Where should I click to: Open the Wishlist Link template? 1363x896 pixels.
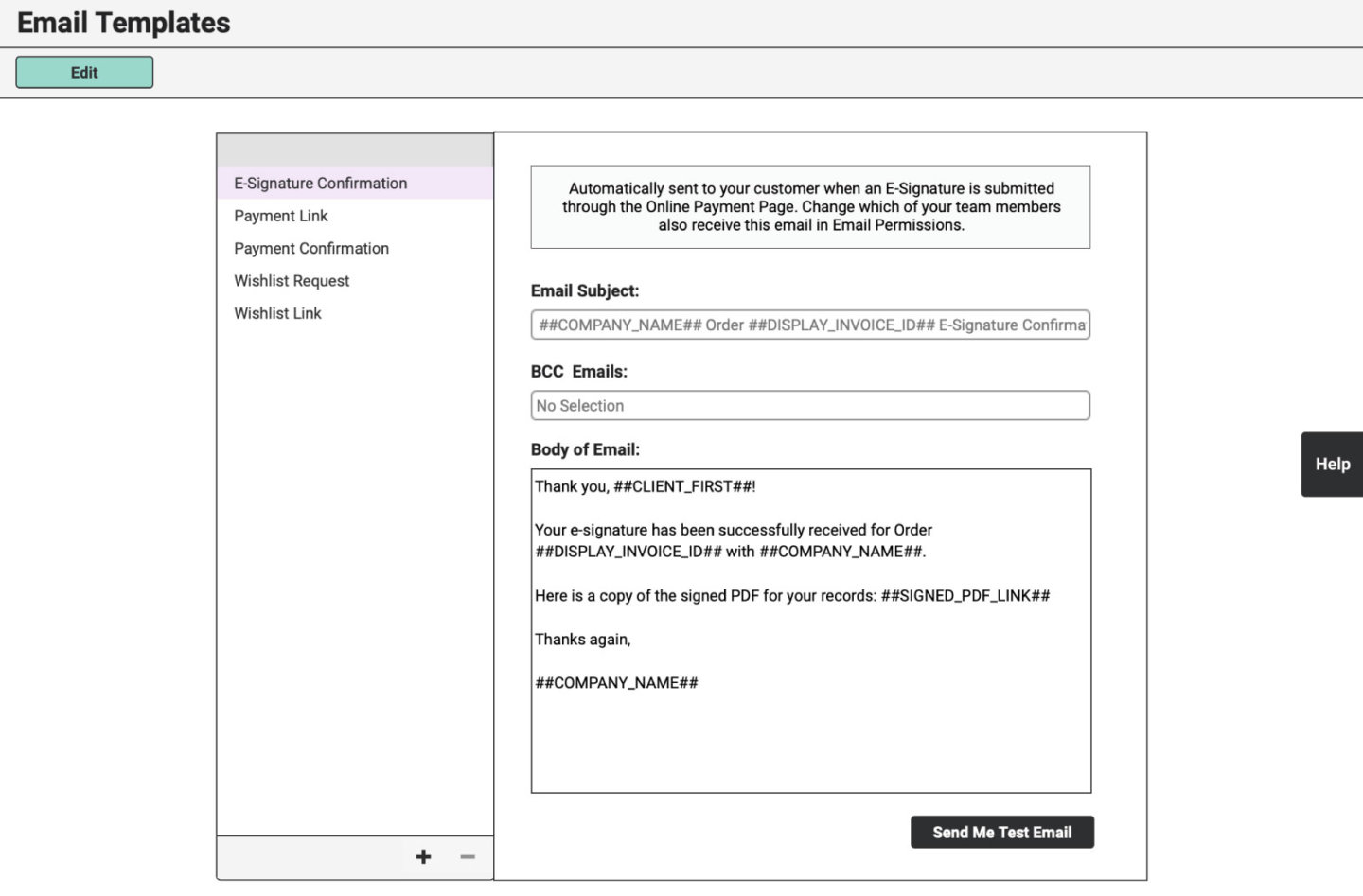point(277,313)
